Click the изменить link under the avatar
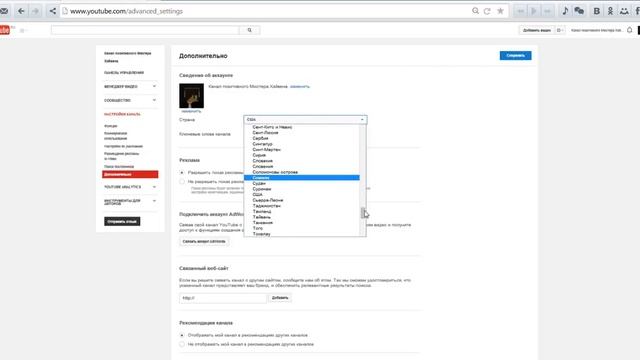 tap(191, 111)
